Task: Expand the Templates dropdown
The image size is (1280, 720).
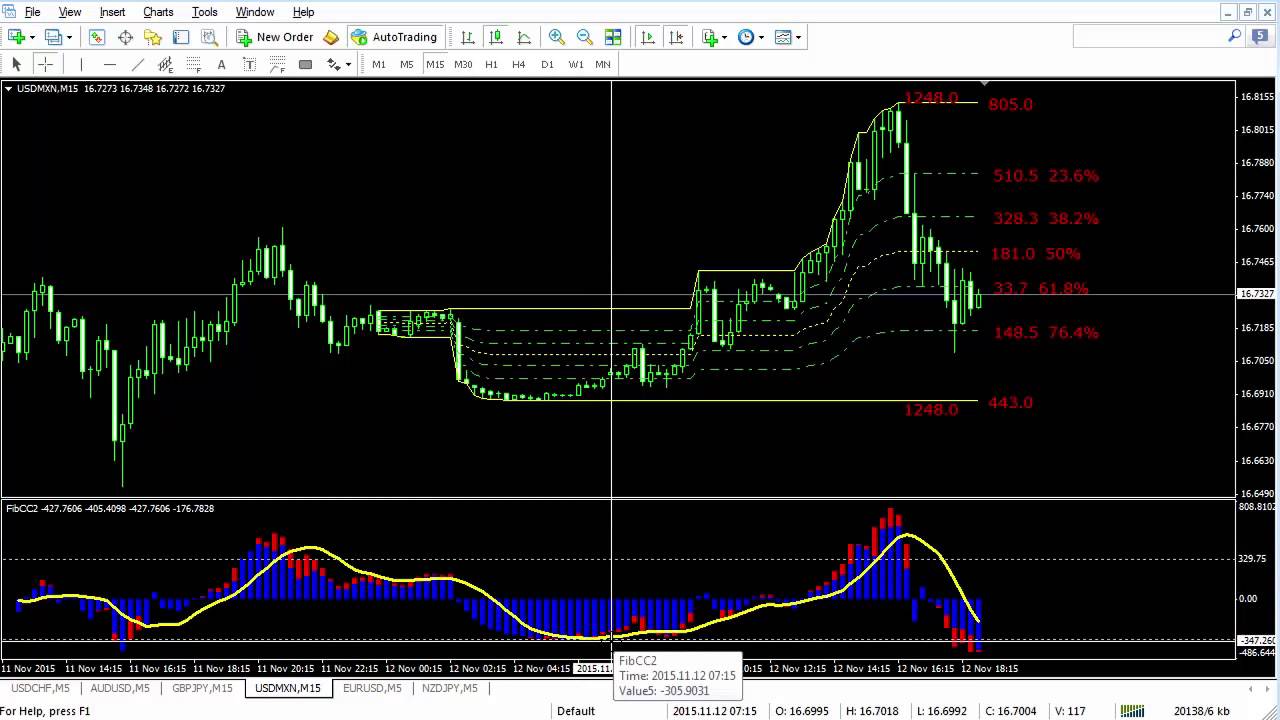Action: point(798,37)
